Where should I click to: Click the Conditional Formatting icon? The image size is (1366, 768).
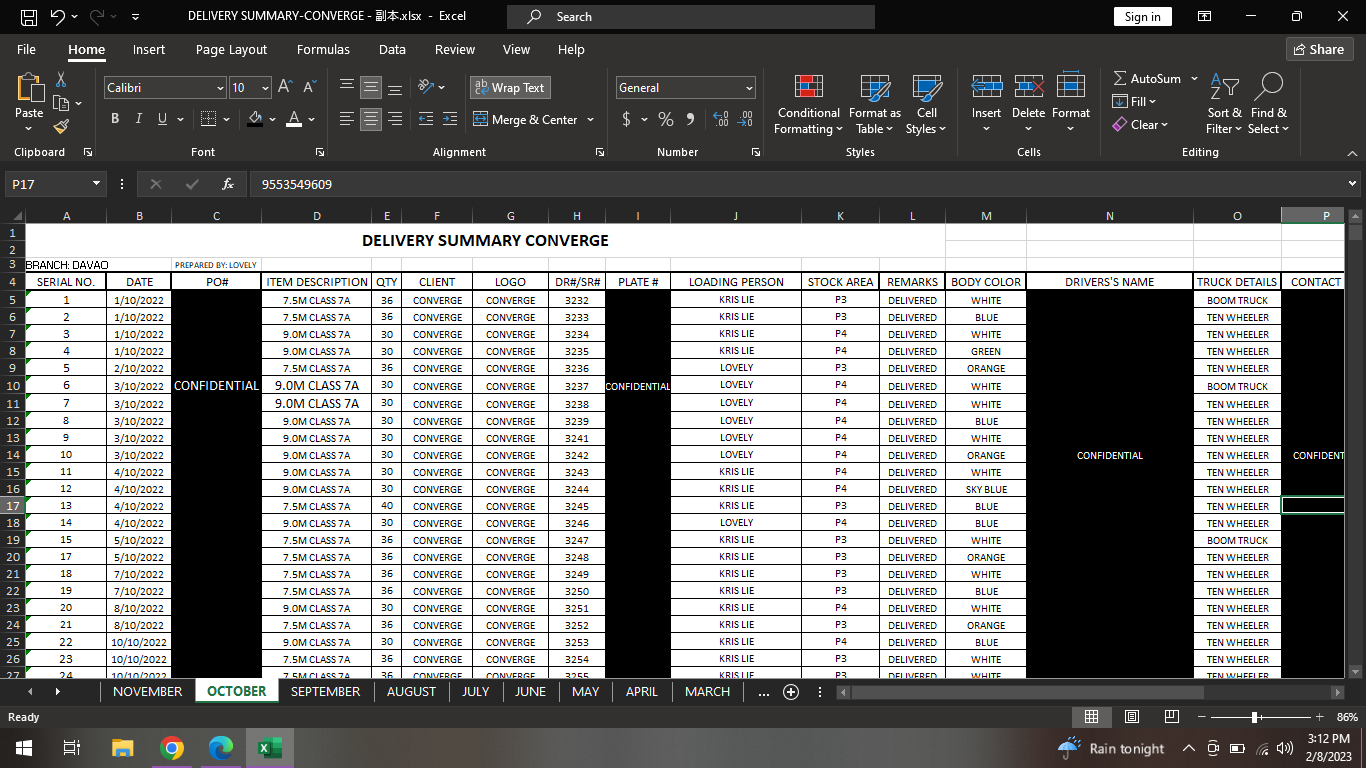pyautogui.click(x=808, y=87)
